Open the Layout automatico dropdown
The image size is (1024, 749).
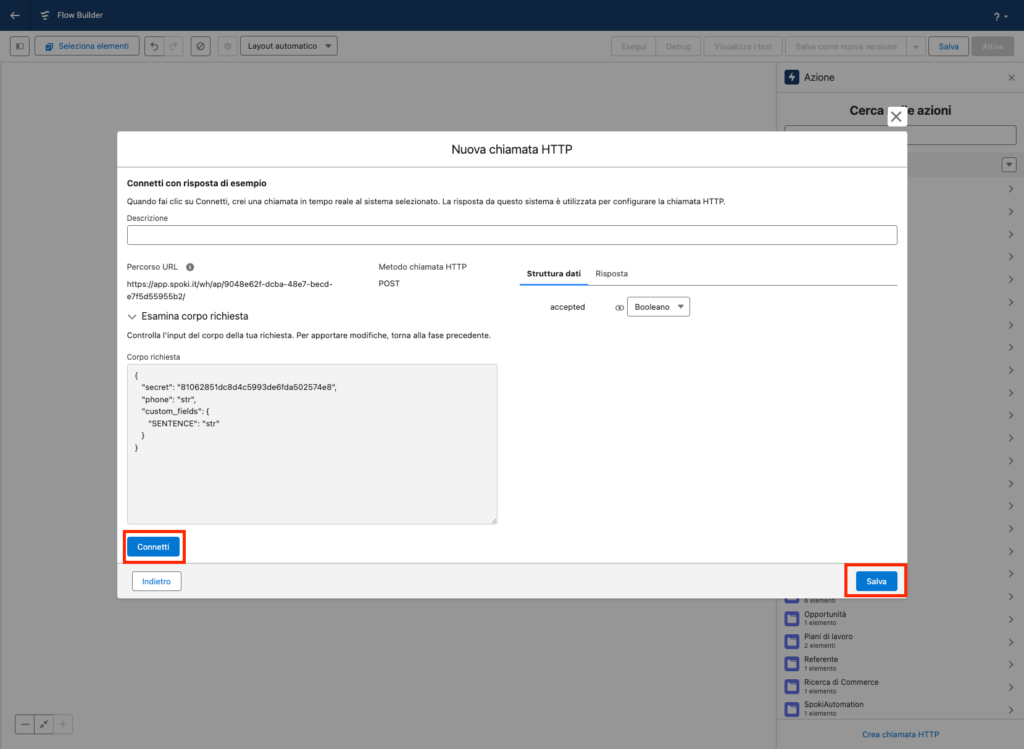(x=289, y=46)
